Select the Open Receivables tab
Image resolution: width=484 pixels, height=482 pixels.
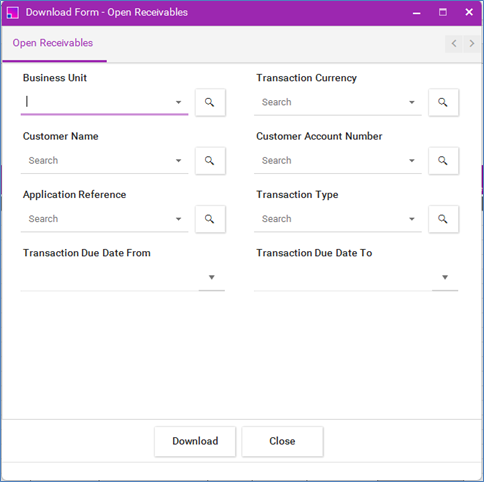[x=53, y=43]
